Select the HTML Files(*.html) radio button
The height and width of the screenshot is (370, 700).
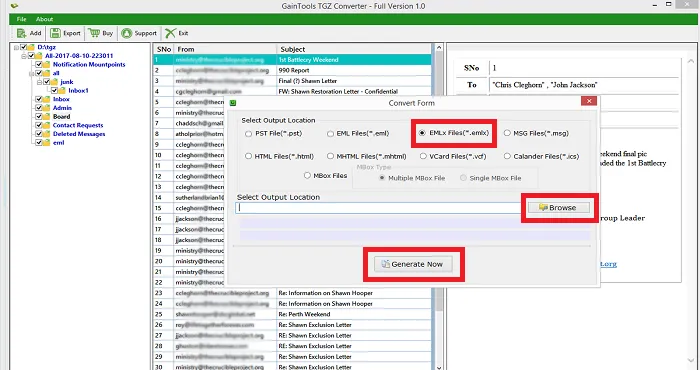coord(248,156)
